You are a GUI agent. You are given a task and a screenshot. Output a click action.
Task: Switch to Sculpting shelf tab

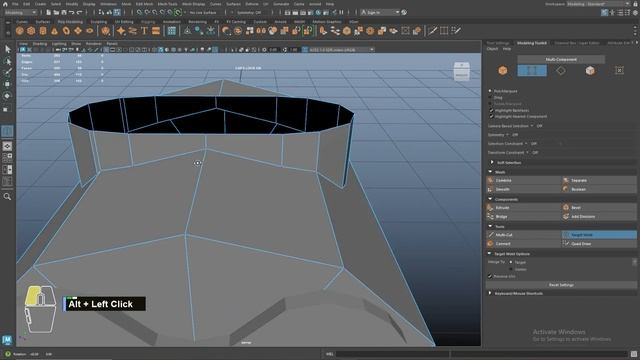pos(98,22)
